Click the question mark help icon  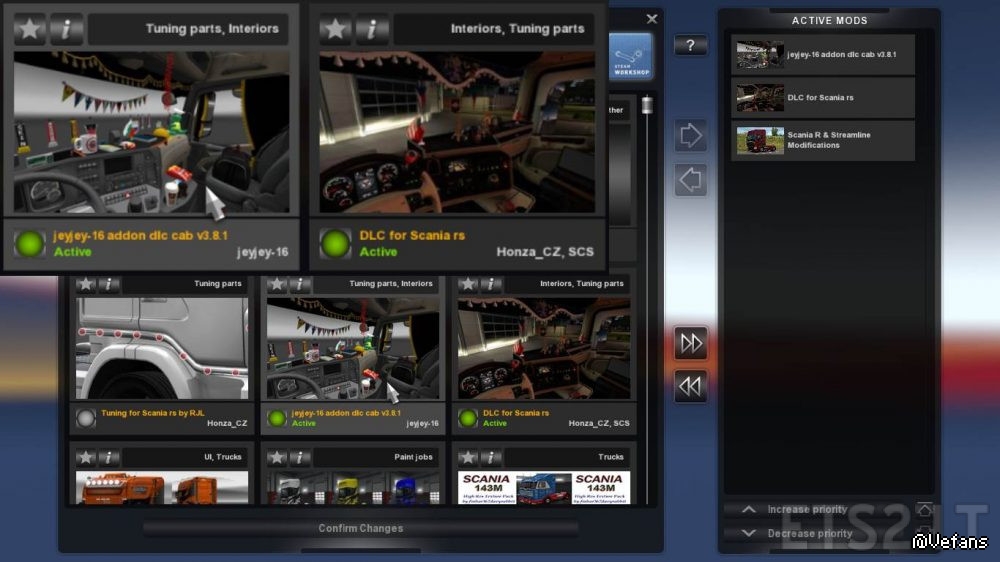pos(690,45)
